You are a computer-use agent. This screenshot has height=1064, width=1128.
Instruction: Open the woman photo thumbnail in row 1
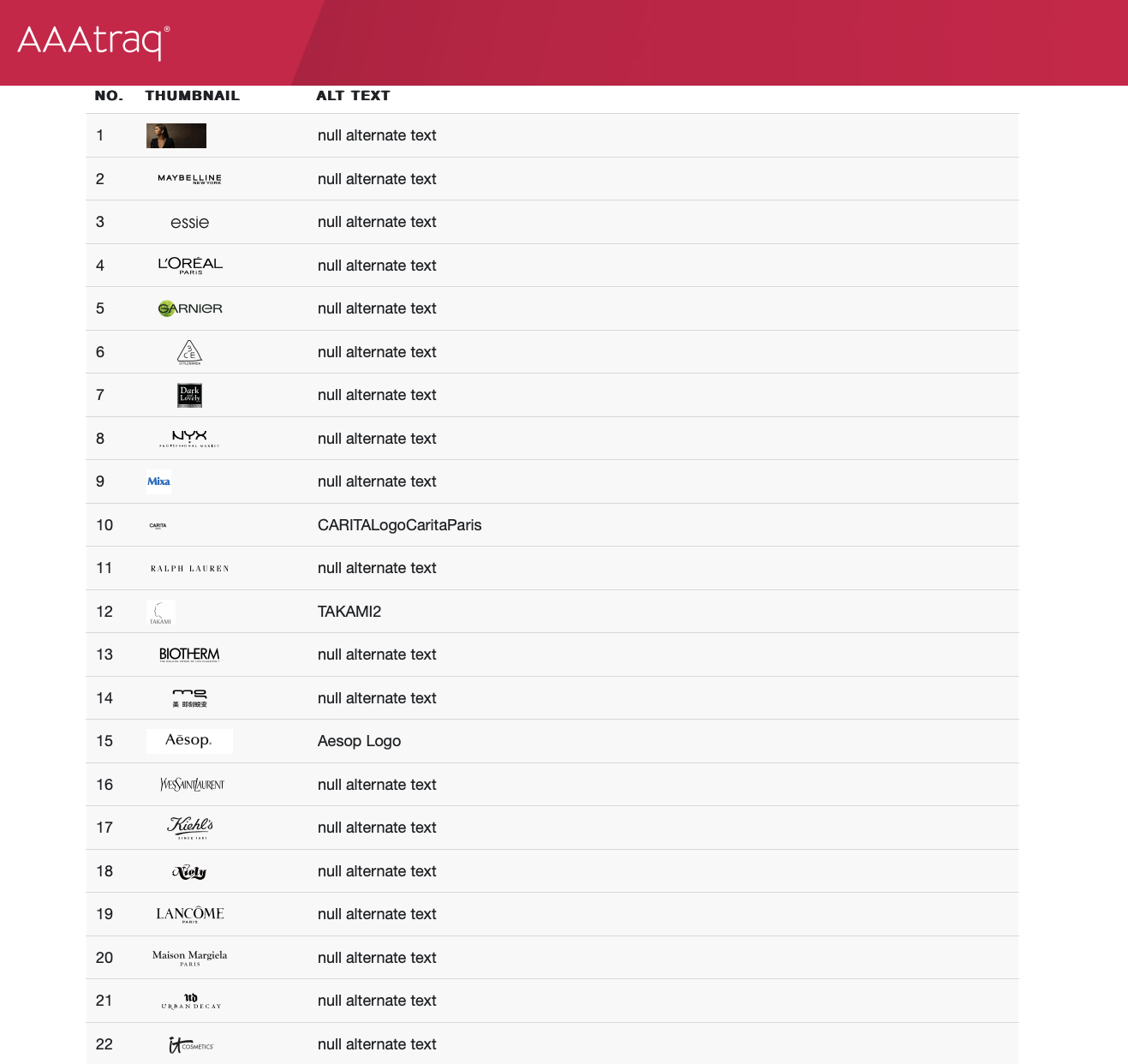[176, 135]
